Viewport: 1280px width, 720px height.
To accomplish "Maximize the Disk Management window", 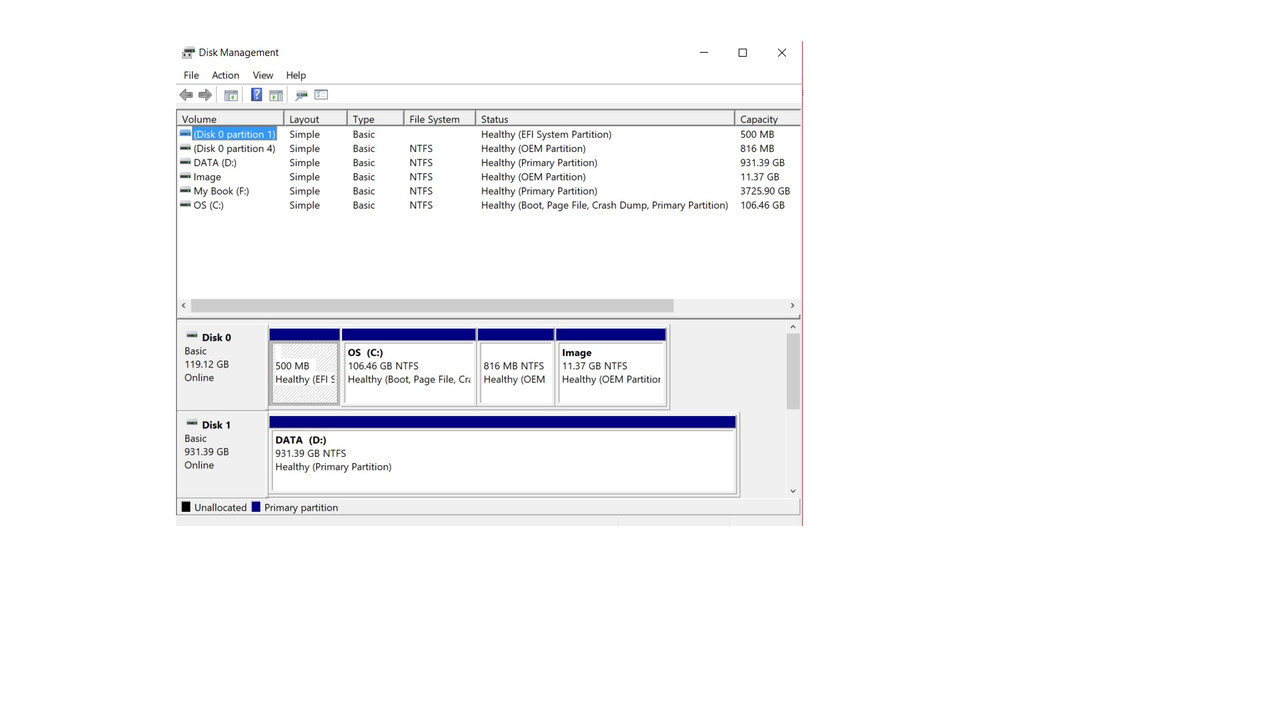I will 742,53.
